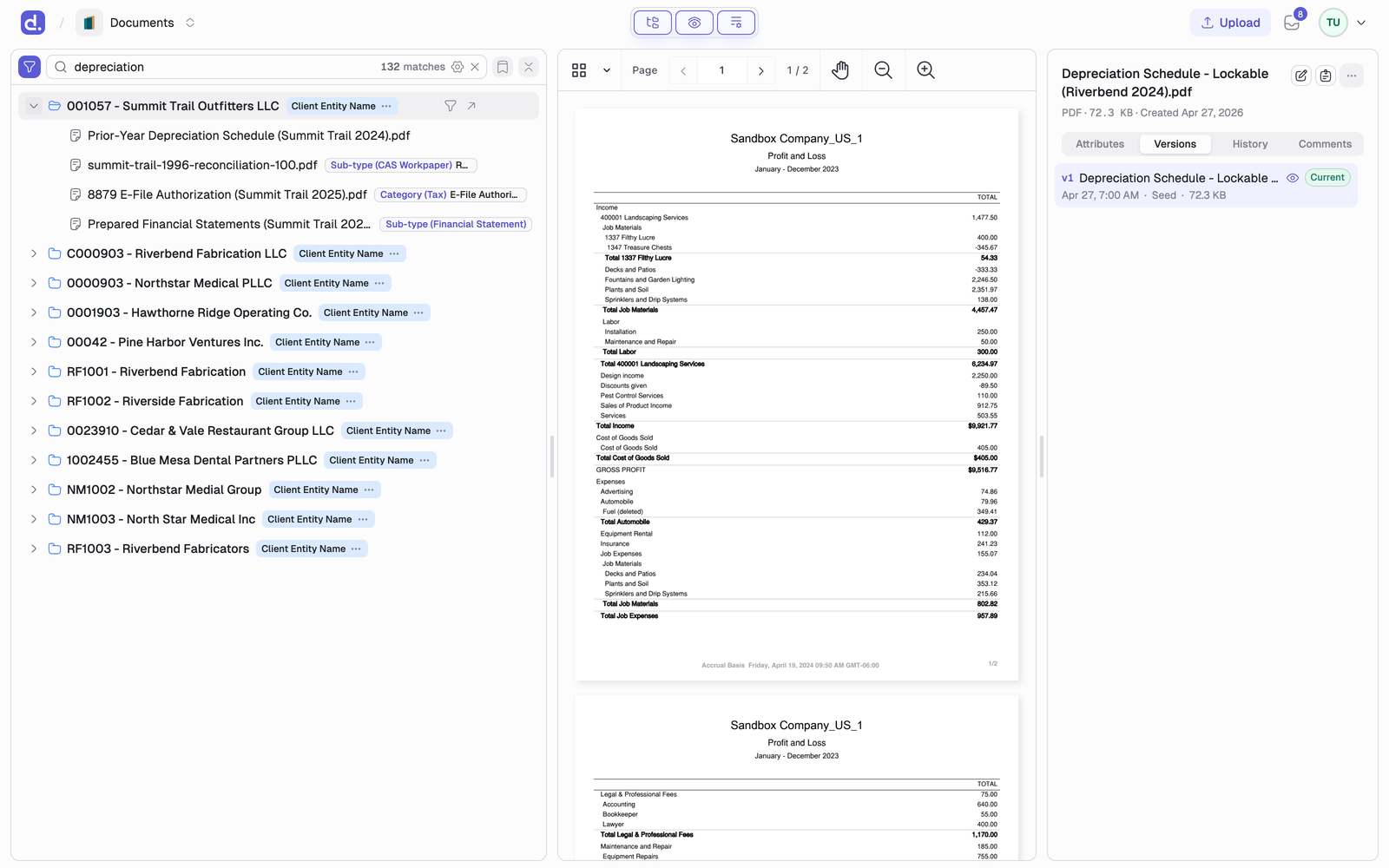Select summit-trail-1996-reconciliation-100.pdf file
This screenshot has width=1389, height=868.
[x=202, y=165]
